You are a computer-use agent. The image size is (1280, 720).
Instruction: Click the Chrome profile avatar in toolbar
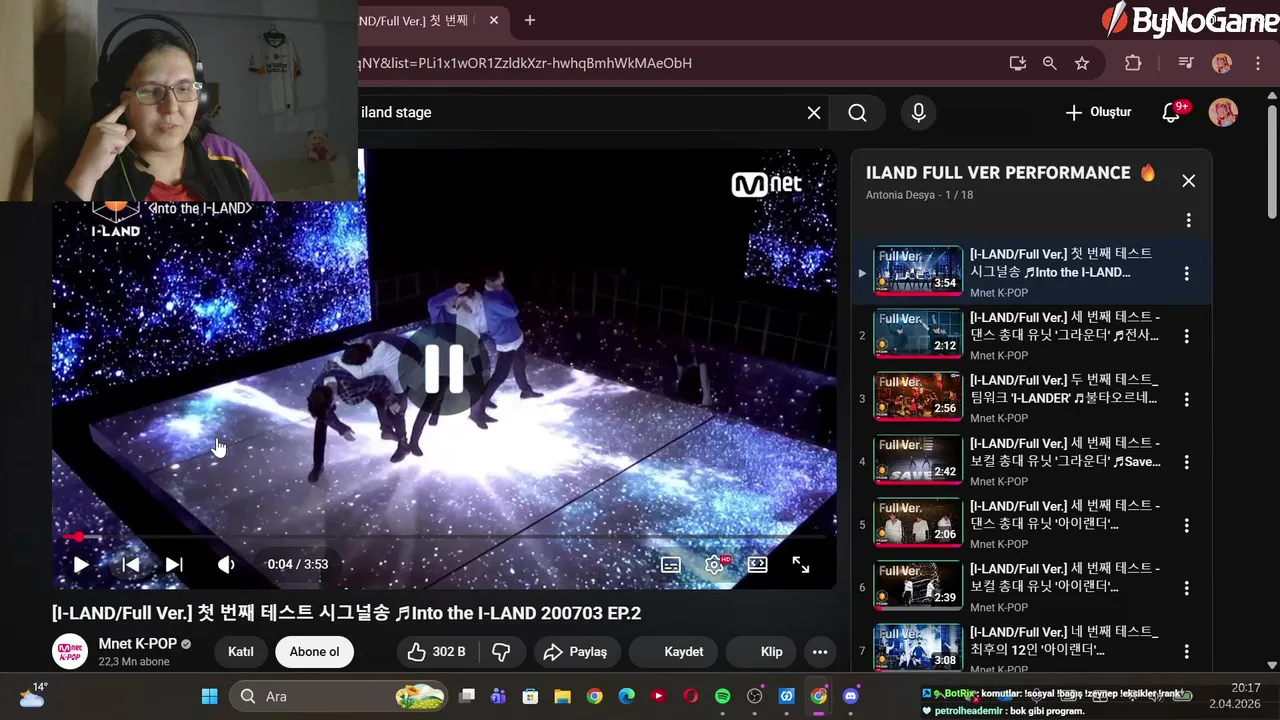(1222, 63)
